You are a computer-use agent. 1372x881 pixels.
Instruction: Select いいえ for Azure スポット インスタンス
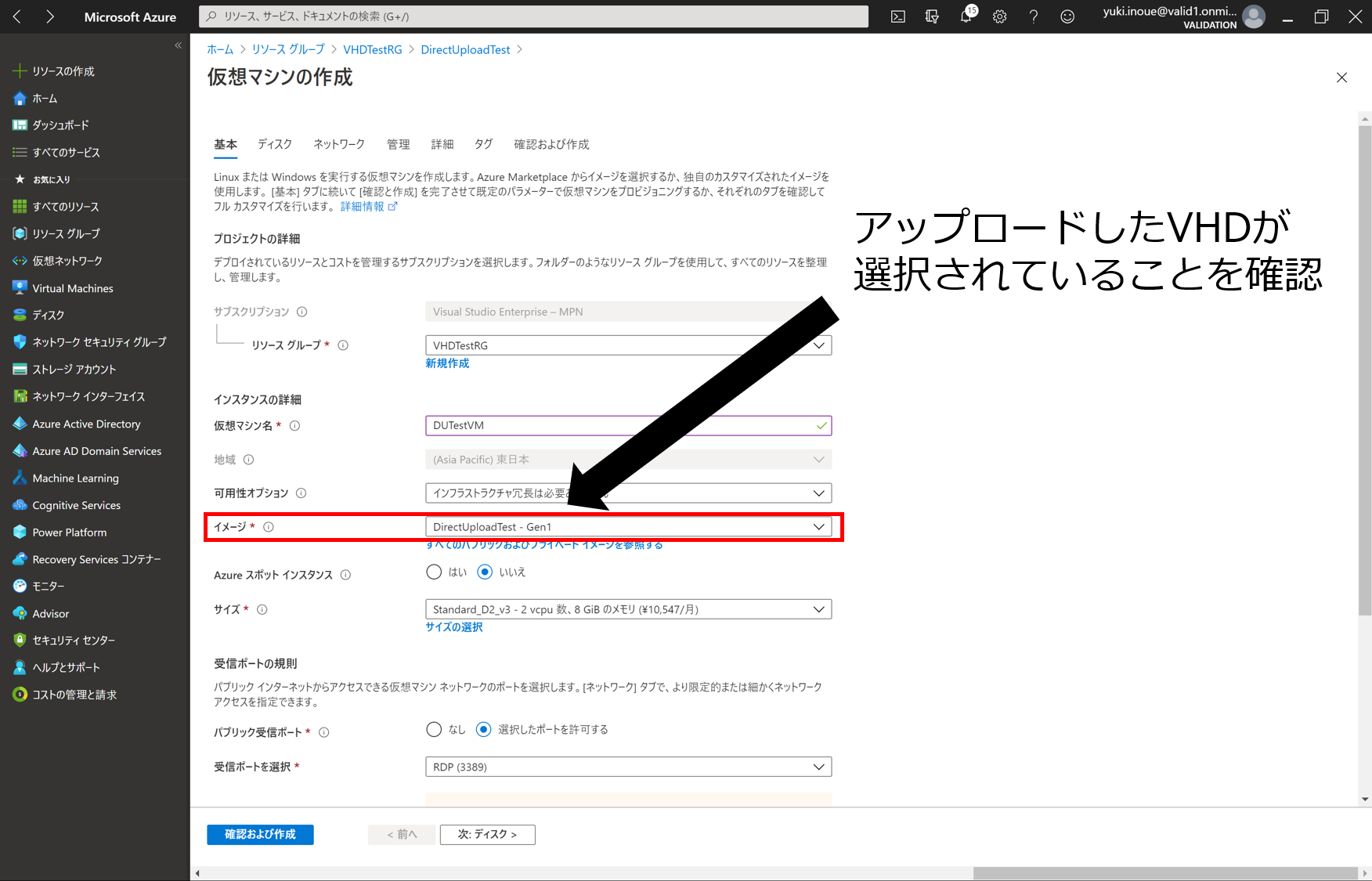coord(485,572)
